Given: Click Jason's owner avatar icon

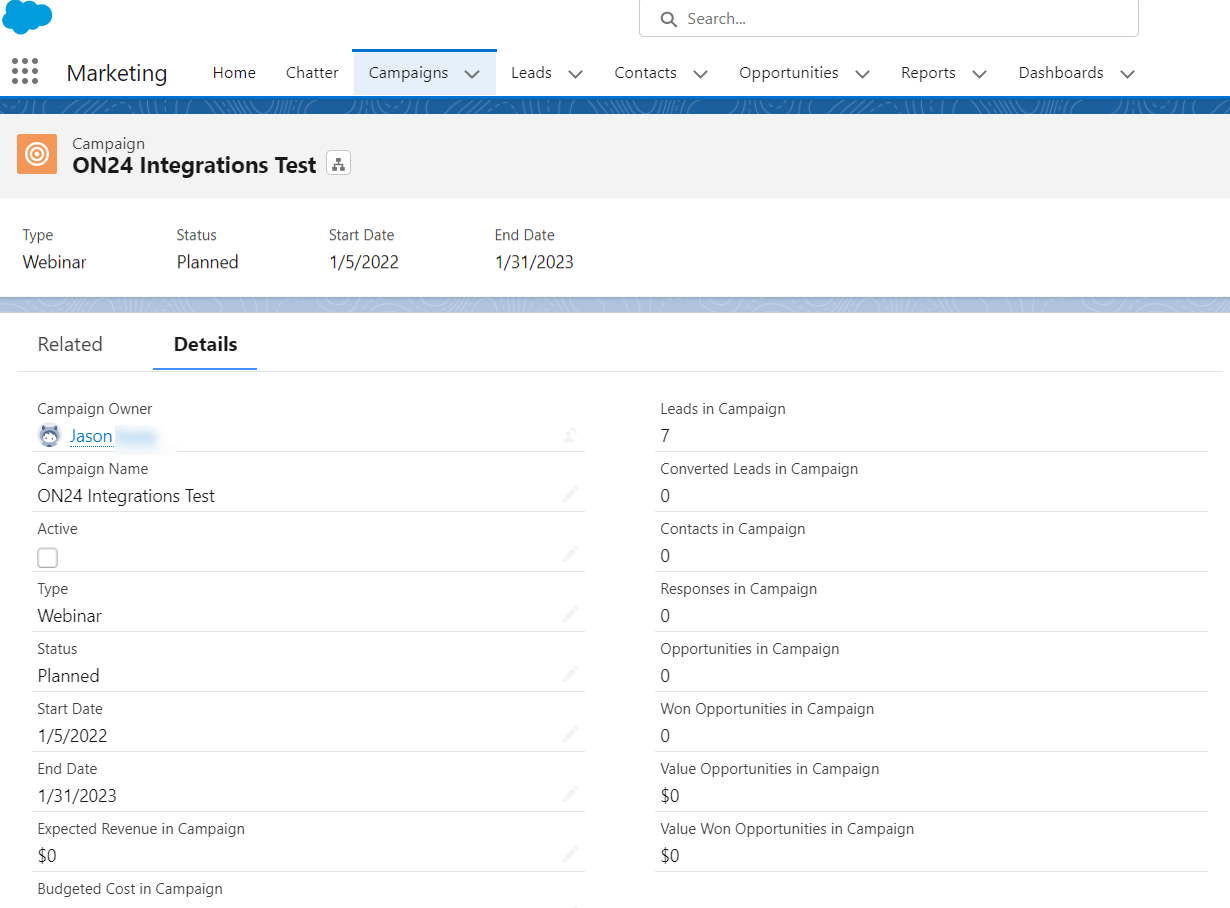Looking at the screenshot, I should 49,436.
